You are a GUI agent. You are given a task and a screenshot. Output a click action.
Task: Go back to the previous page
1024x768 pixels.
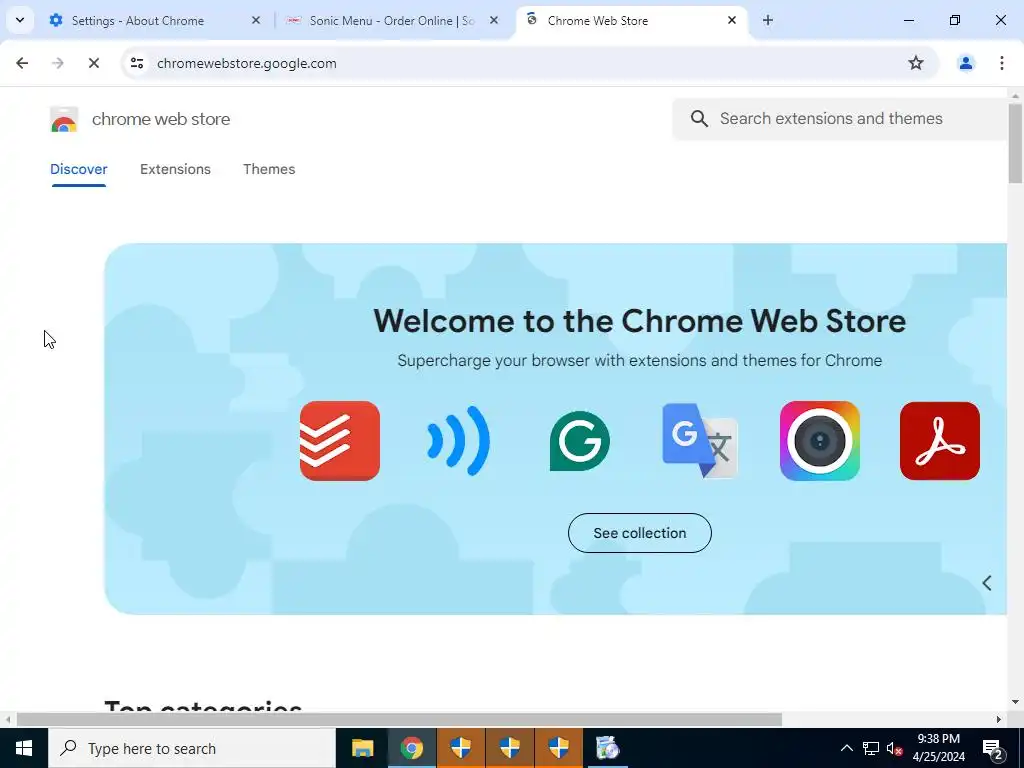coord(22,63)
